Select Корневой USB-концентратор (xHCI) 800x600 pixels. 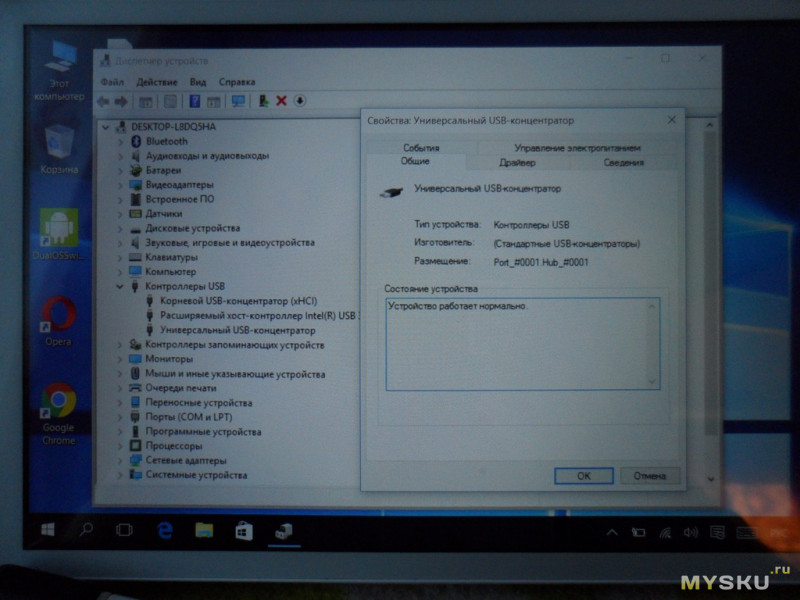point(239,302)
